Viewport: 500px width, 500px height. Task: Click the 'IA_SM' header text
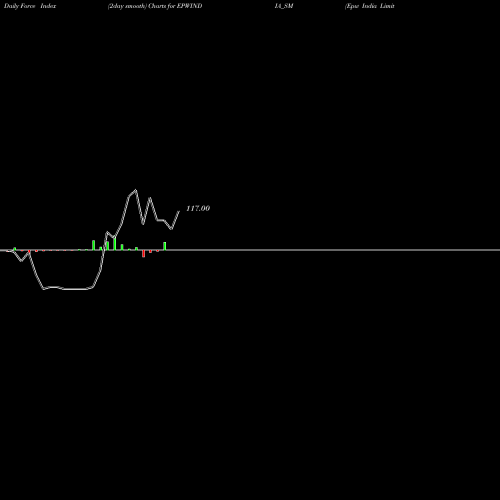(x=284, y=6)
